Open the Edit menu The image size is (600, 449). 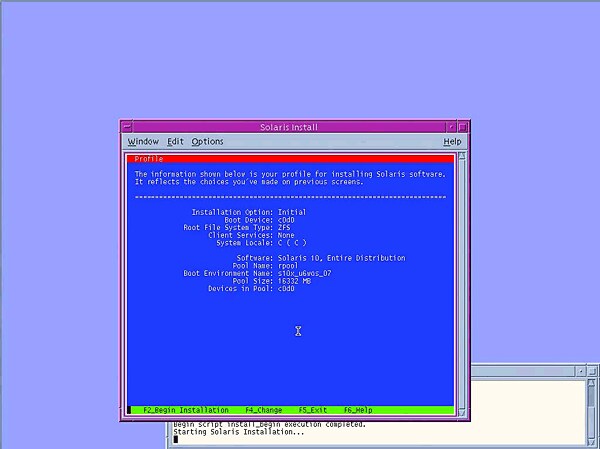tap(175, 142)
